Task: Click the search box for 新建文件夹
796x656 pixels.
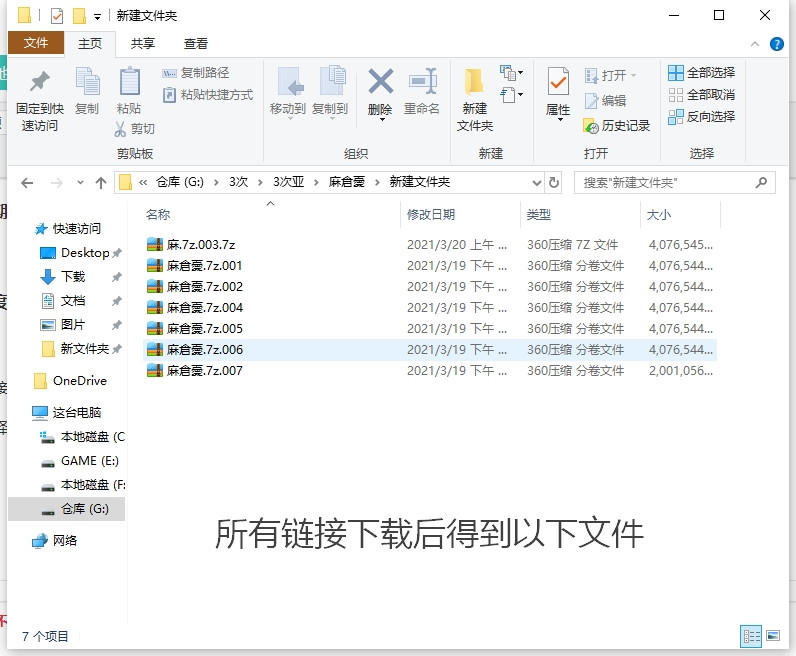Action: point(674,183)
